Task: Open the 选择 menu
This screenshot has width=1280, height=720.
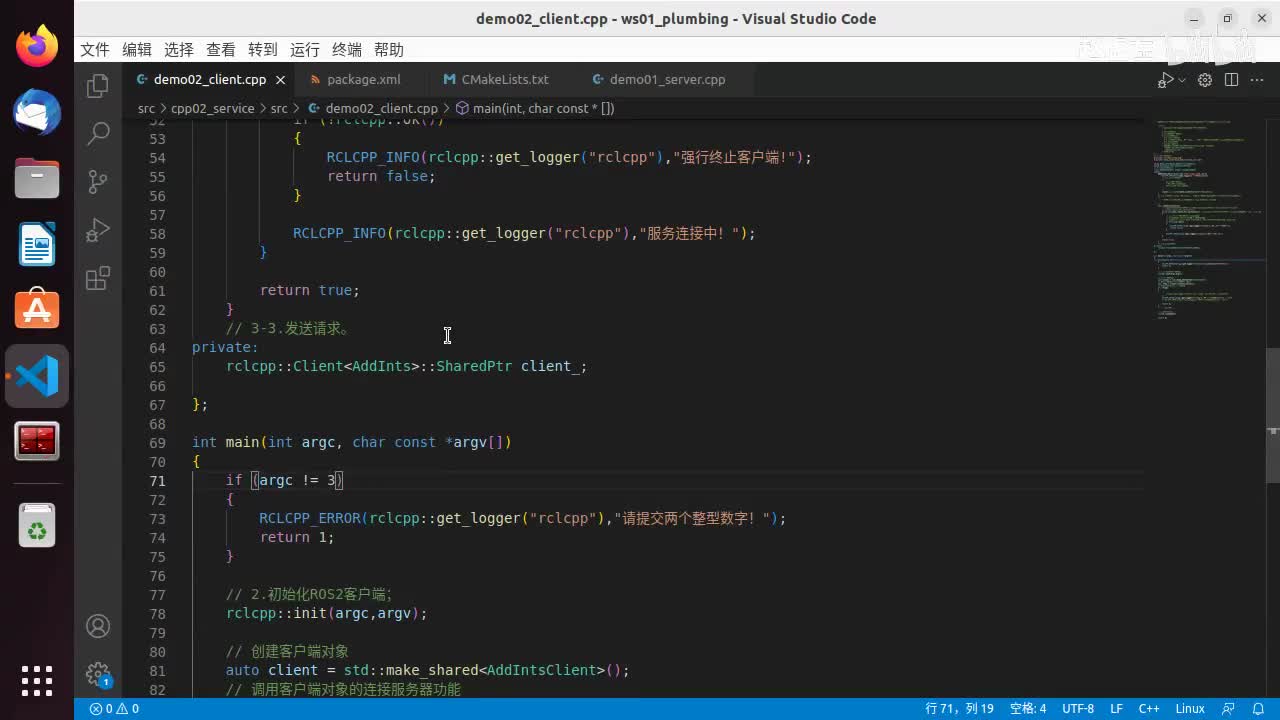Action: [x=179, y=50]
